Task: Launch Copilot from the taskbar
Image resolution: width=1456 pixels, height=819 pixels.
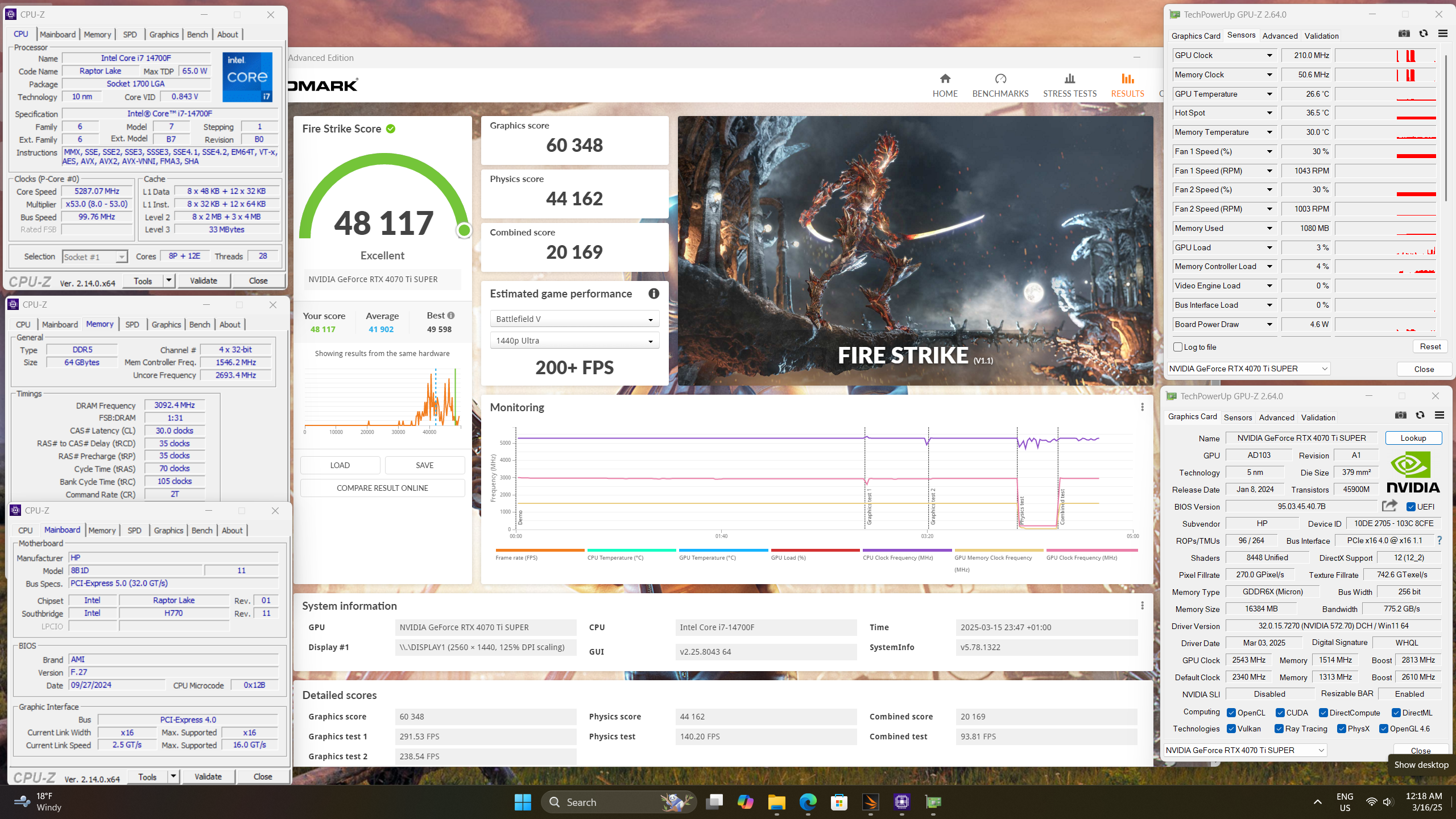Action: tap(745, 802)
